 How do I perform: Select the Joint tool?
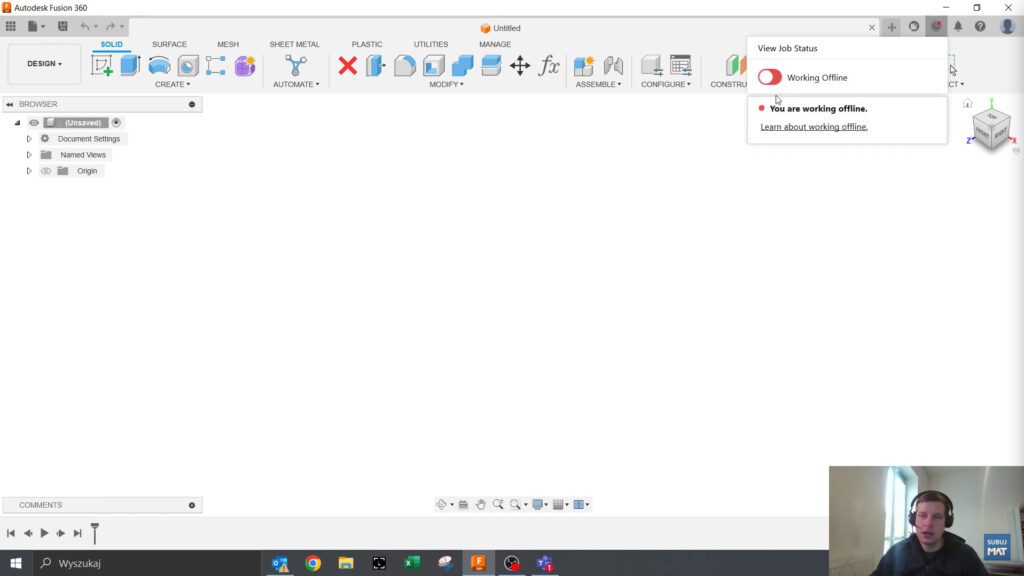coord(613,65)
